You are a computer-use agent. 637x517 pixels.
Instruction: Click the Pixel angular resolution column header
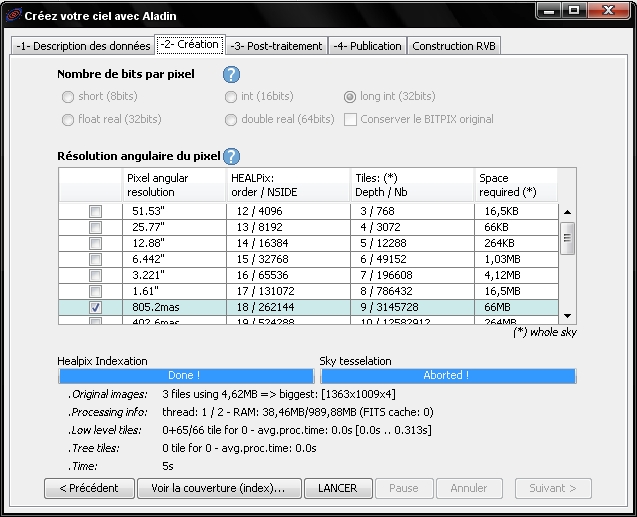click(174, 185)
